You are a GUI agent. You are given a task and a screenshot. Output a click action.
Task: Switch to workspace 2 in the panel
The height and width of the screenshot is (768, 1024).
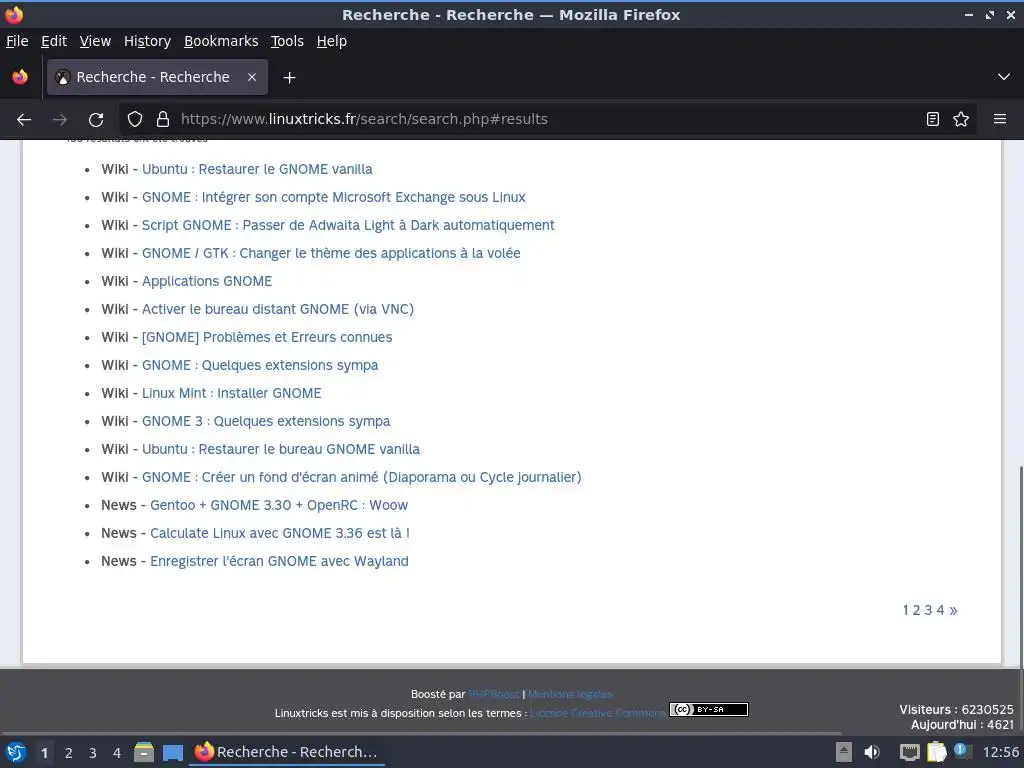[x=69, y=753]
